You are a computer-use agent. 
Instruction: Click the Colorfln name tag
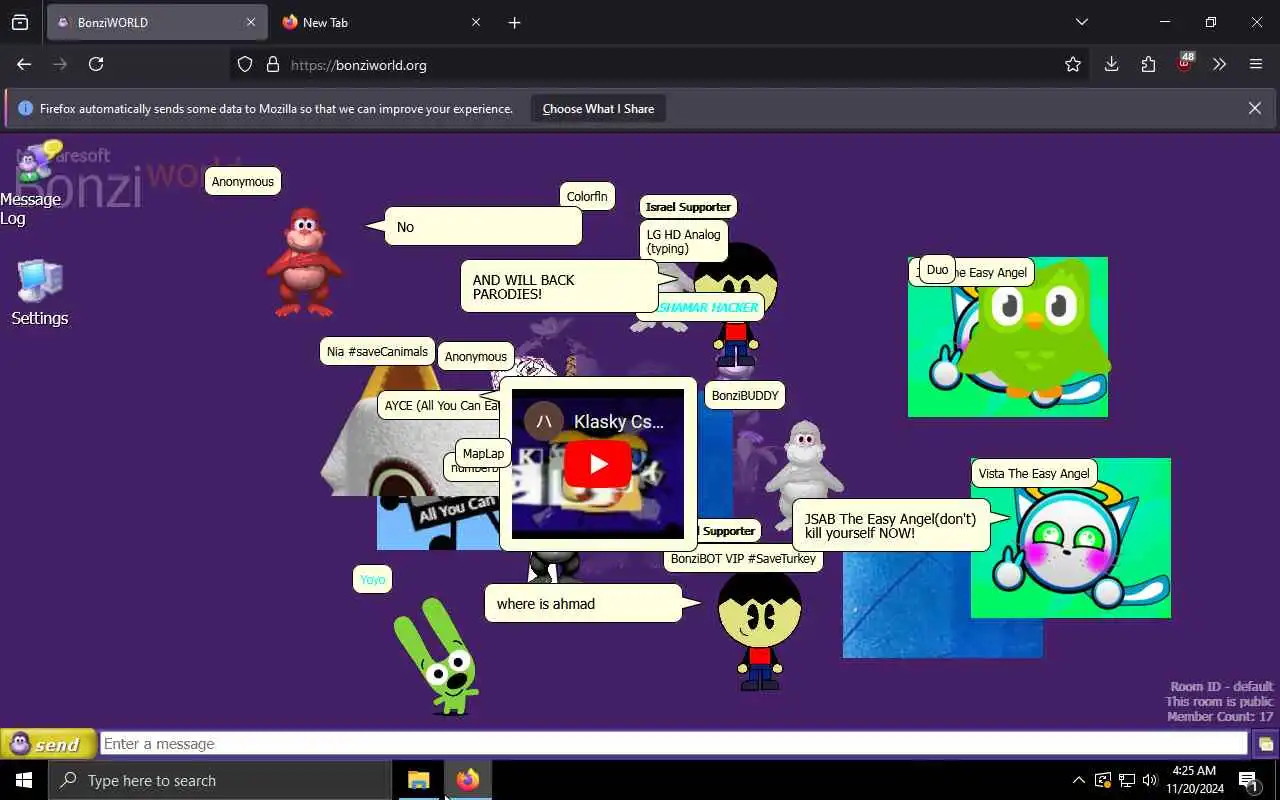pyautogui.click(x=587, y=196)
